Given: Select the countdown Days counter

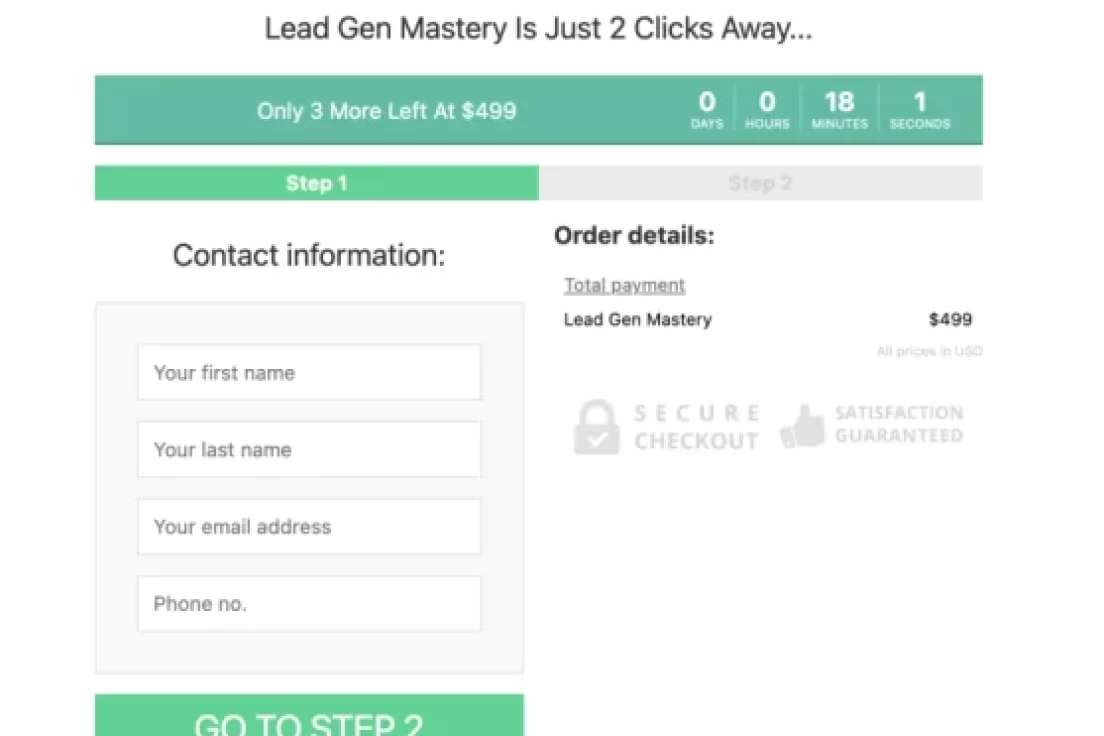Looking at the screenshot, I should click(707, 109).
